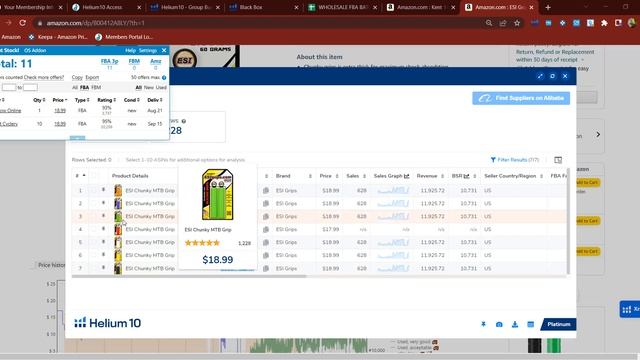The image size is (640, 360).
Task: Sort by Seller Country/Region column
Action: [x=541, y=176]
